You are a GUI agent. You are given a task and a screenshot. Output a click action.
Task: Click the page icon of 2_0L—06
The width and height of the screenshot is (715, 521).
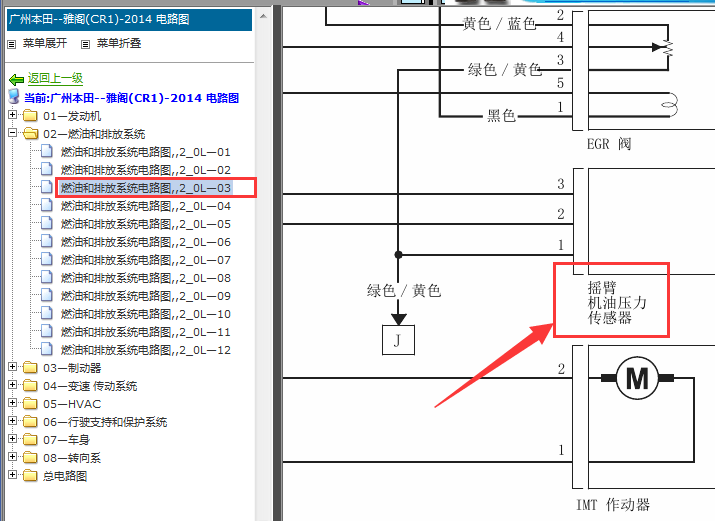coord(47,241)
